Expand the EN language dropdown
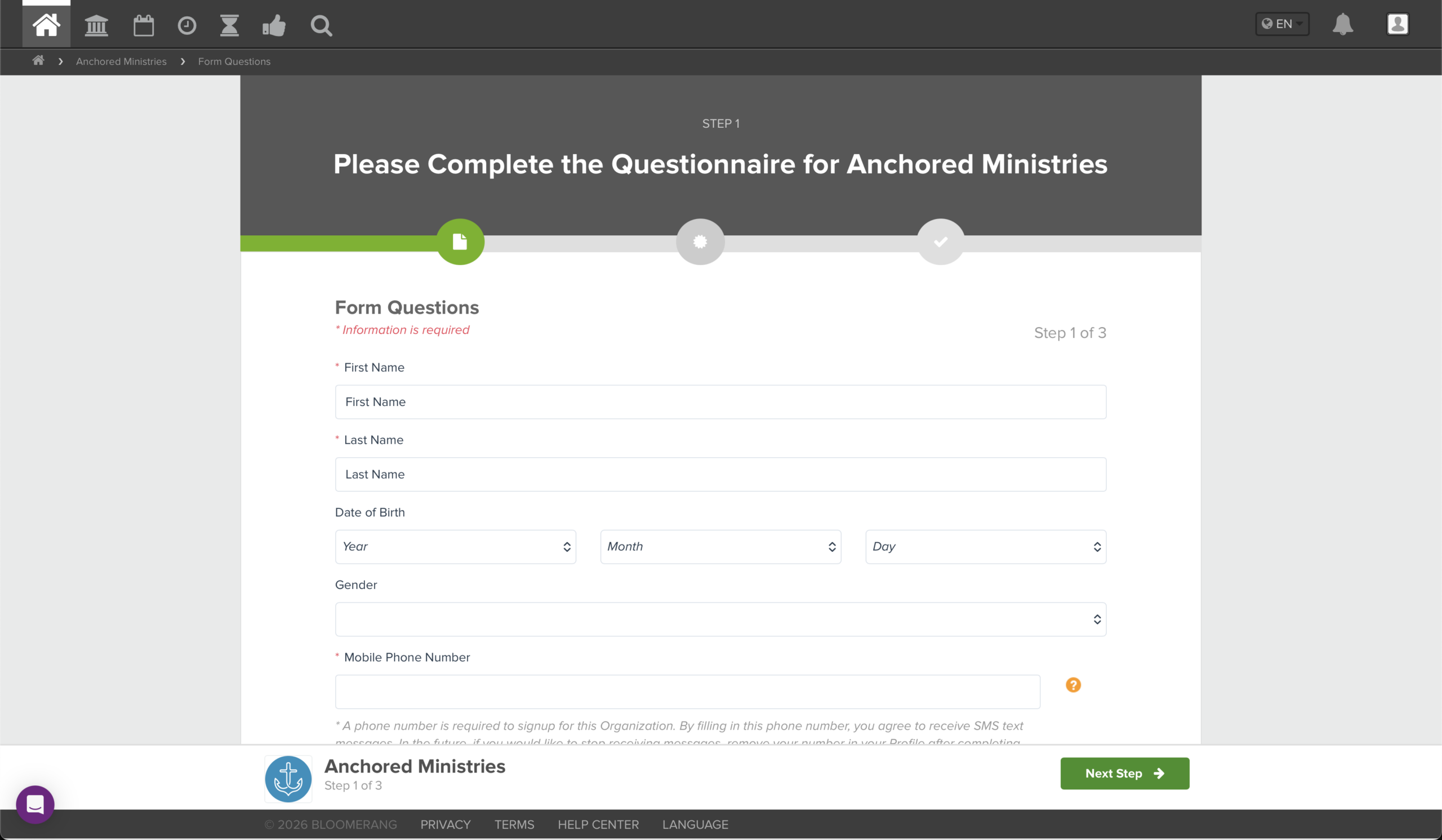This screenshot has width=1442, height=840. click(1282, 24)
